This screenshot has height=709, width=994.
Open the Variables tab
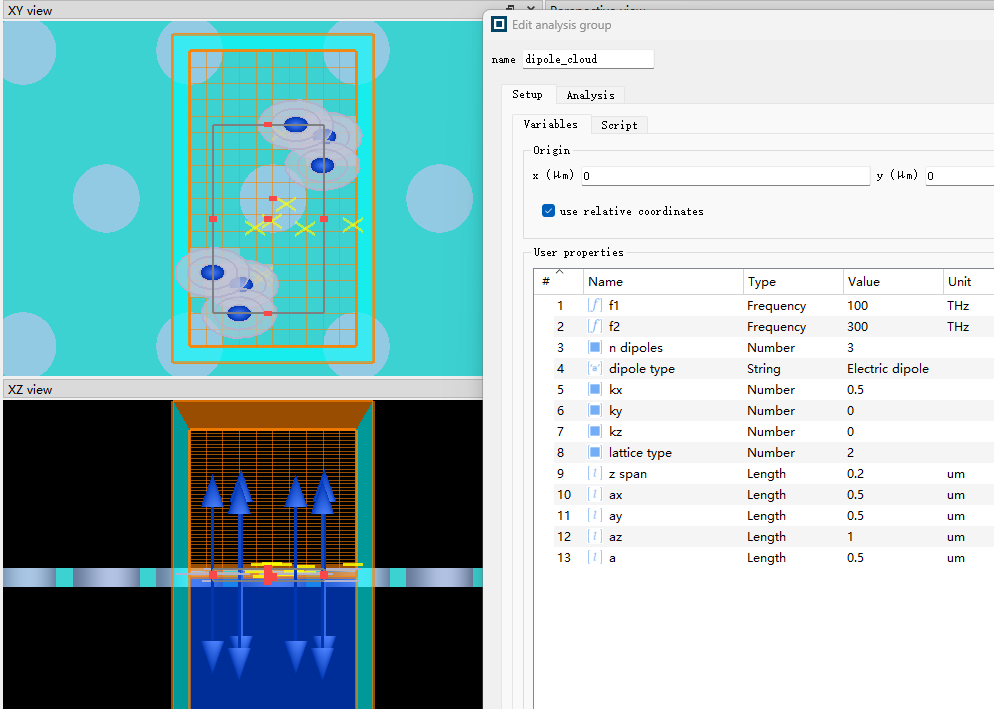550,125
